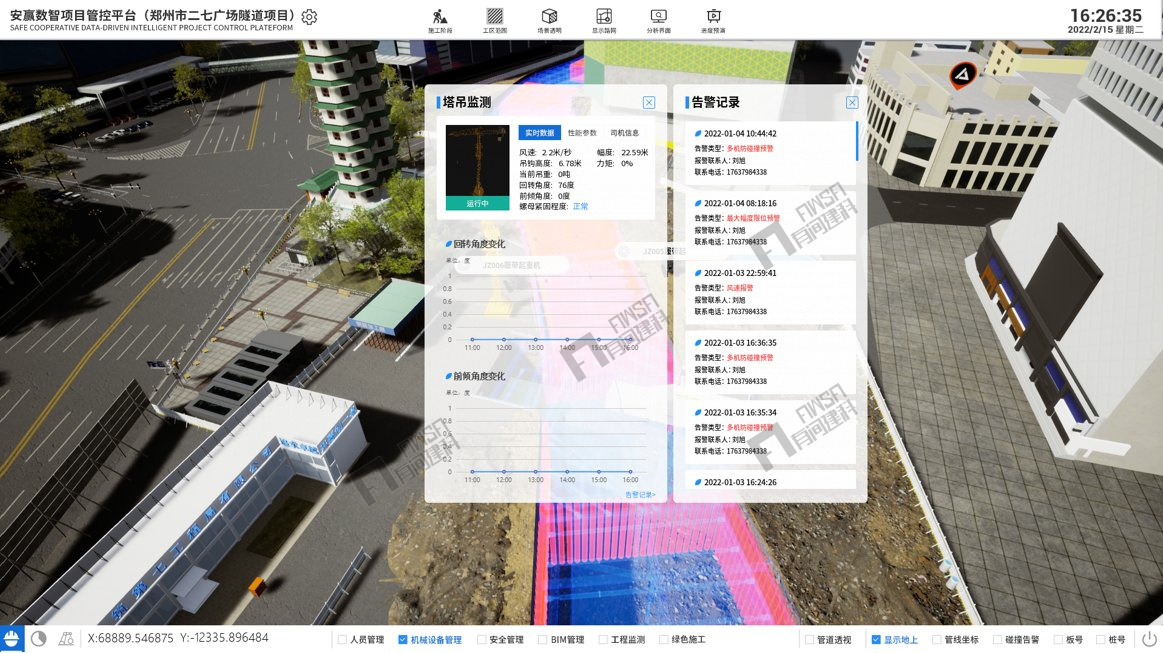The height and width of the screenshot is (653, 1163).
Task: Uncheck the 机械设备管理 checkbox
Action: tap(403, 640)
